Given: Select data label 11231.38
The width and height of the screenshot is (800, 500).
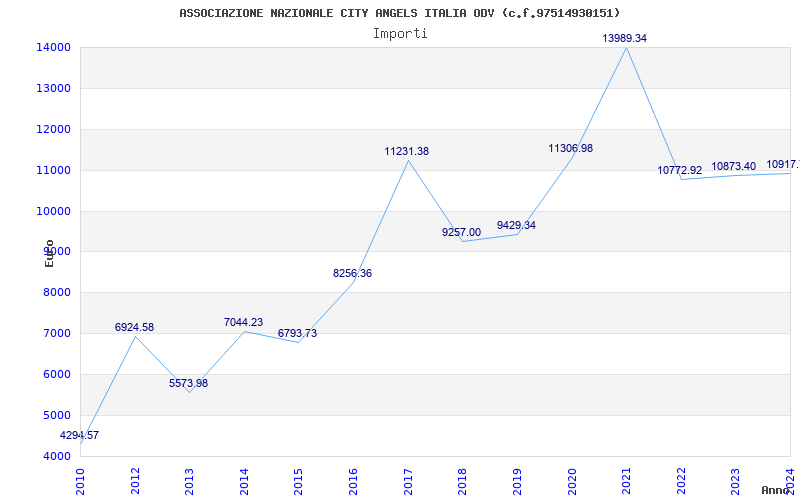Looking at the screenshot, I should [407, 151].
